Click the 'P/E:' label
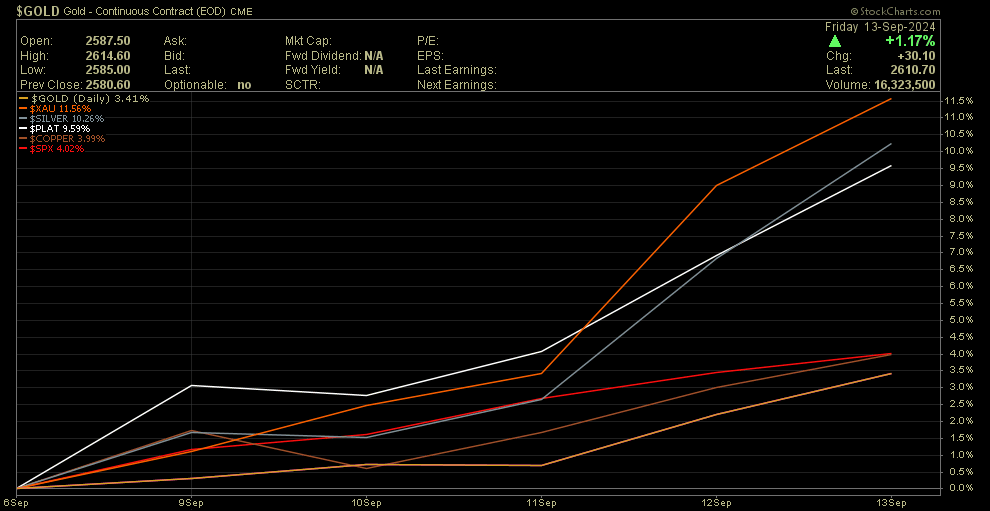Viewport: 990px width, 511px height. (427, 40)
